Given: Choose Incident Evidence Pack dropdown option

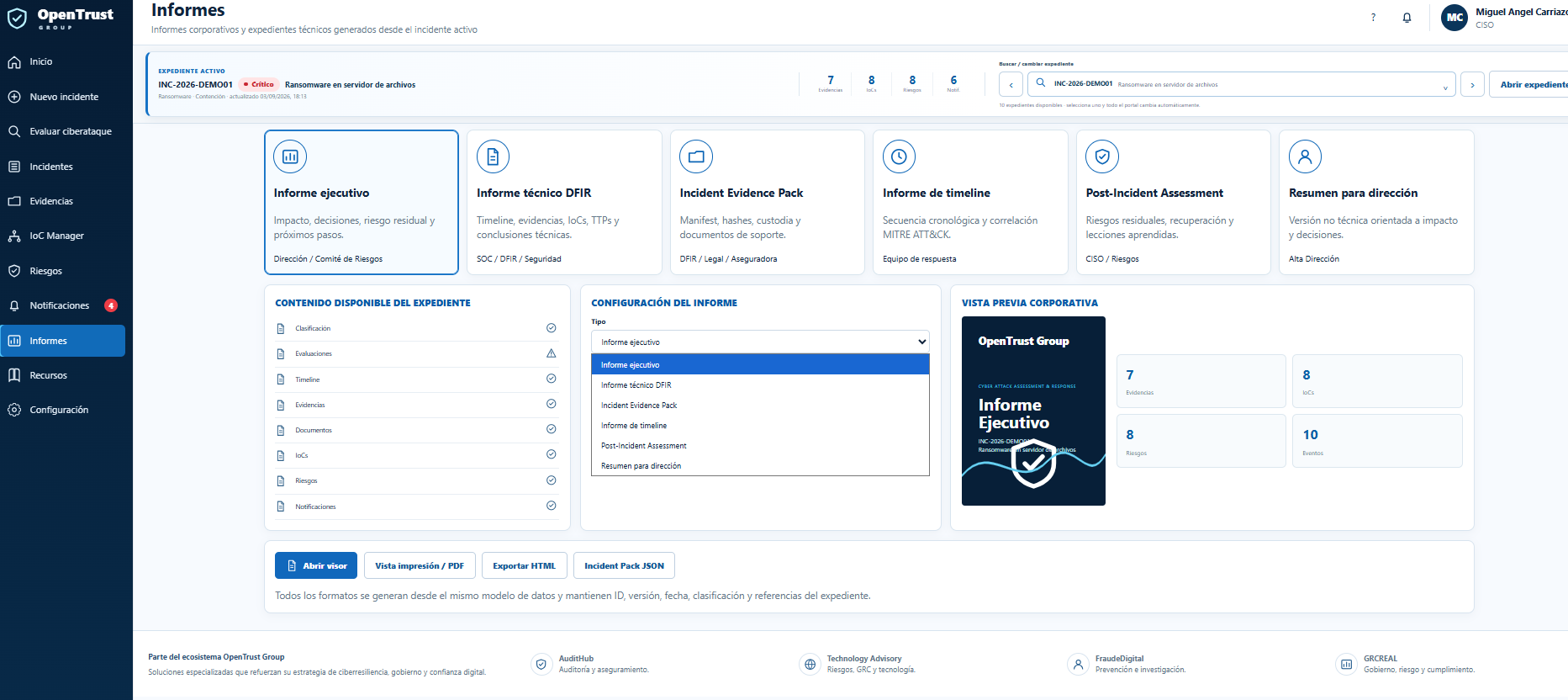Looking at the screenshot, I should pyautogui.click(x=760, y=406).
